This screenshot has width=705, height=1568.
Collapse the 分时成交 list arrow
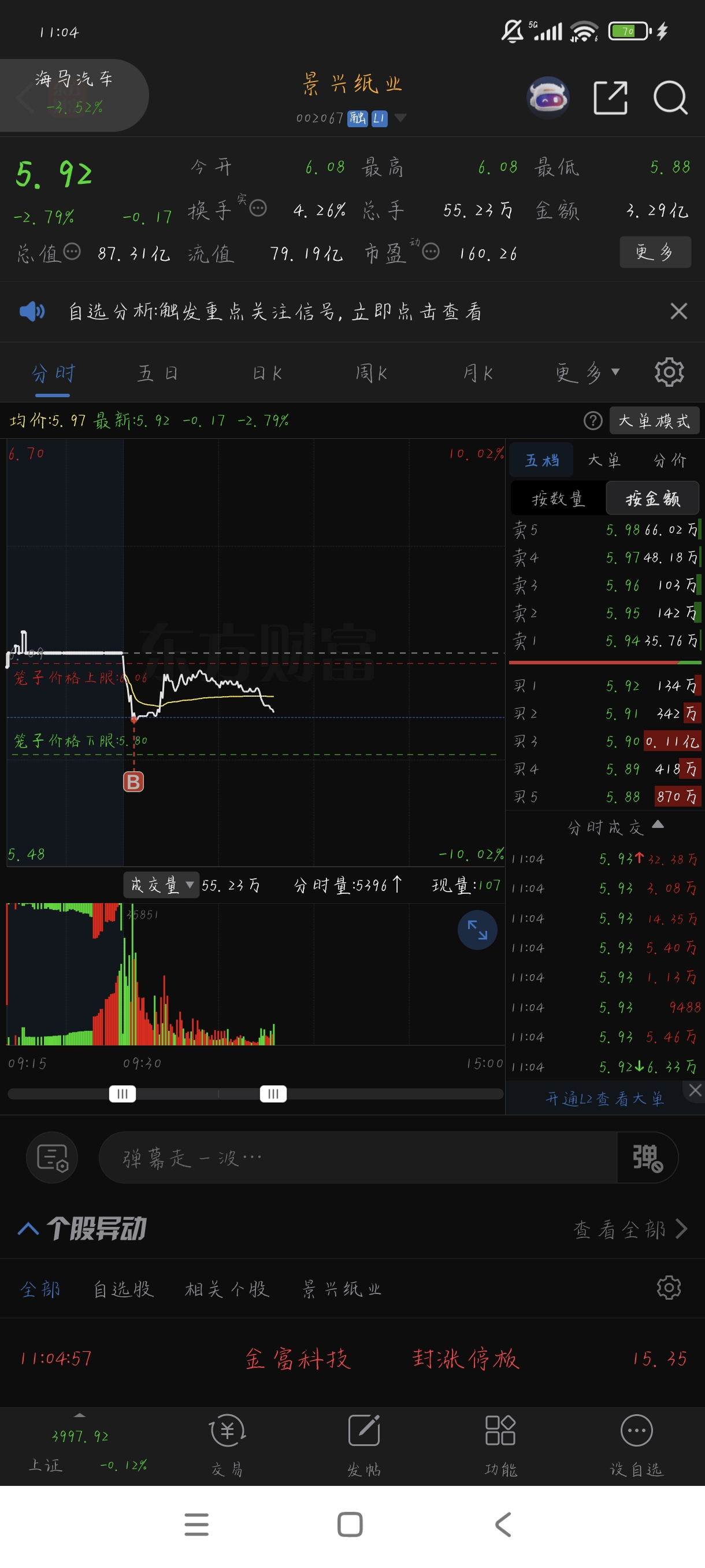(x=658, y=825)
